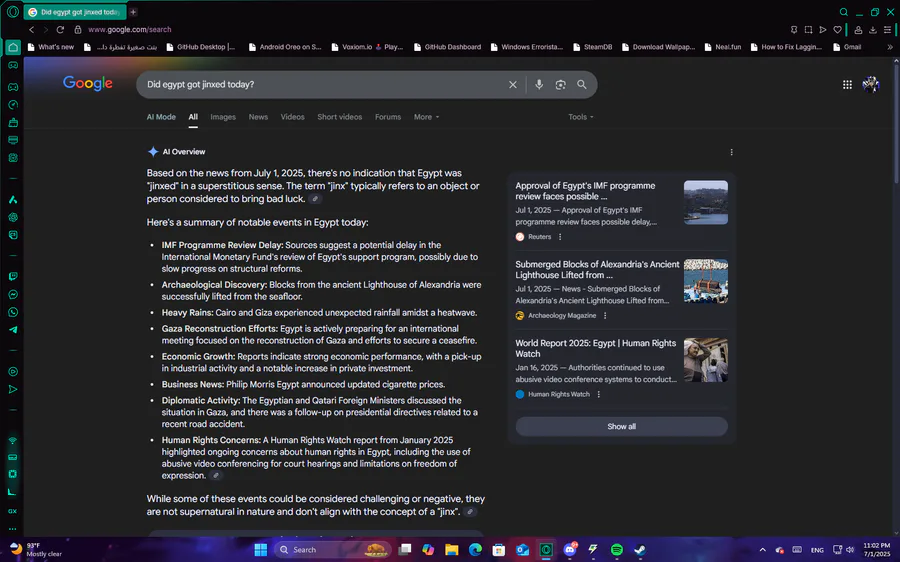The image size is (900, 562).
Task: Go back to the previous page
Action: click(x=32, y=29)
